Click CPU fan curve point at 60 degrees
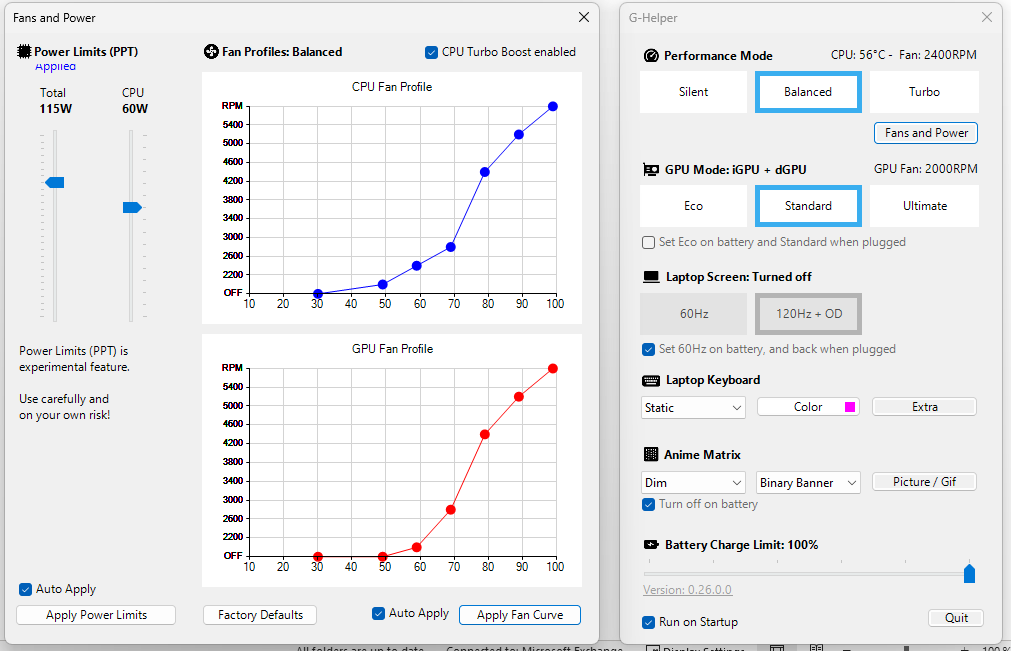 pyautogui.click(x=417, y=266)
